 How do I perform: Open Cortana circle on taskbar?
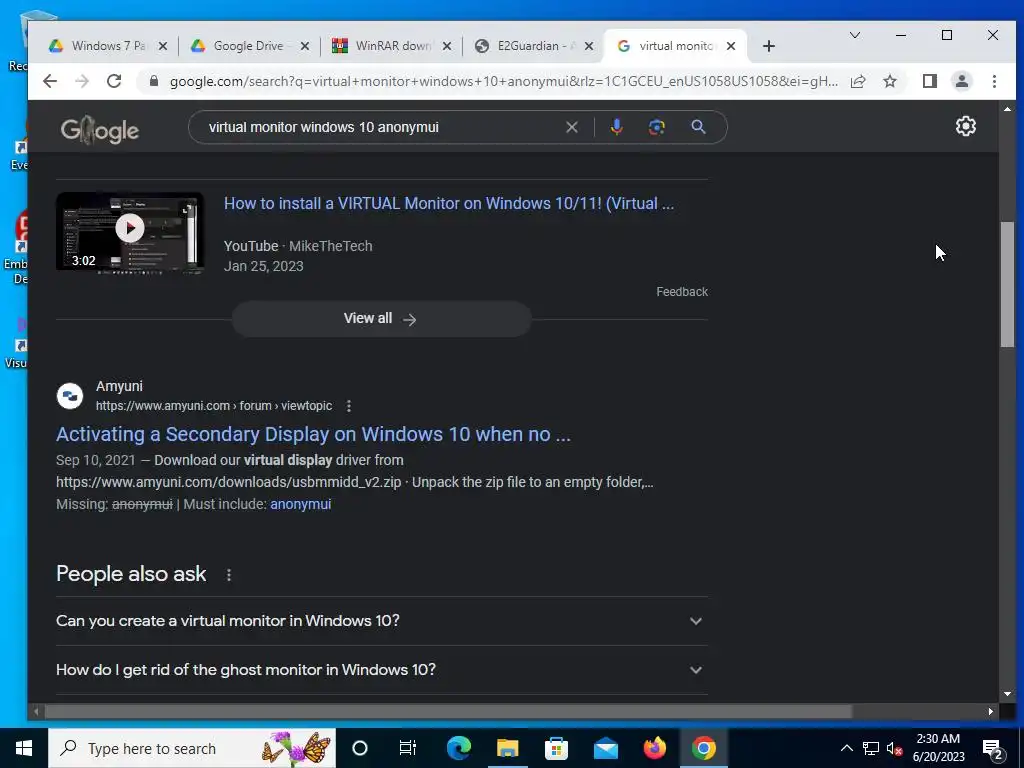360,748
